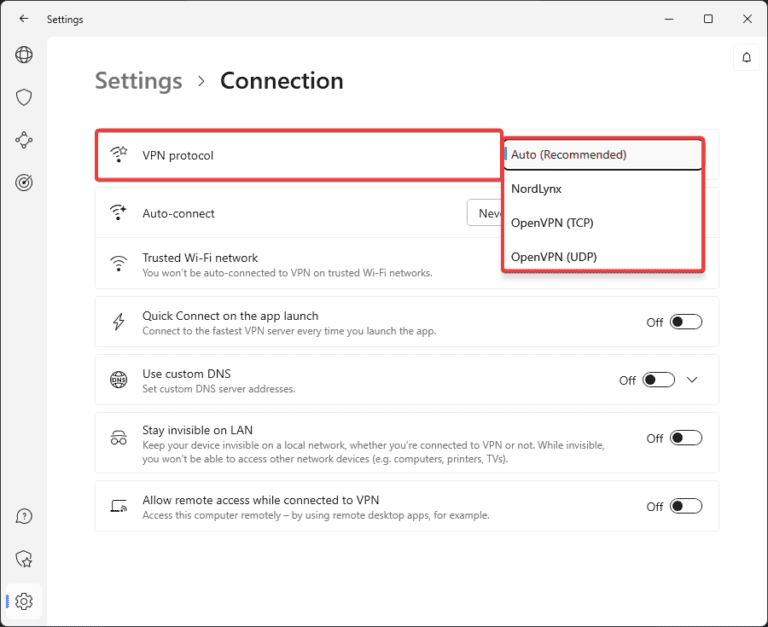Click the target Dark Web Monitor icon
Viewport: 768px width, 627px height.
pyautogui.click(x=24, y=182)
